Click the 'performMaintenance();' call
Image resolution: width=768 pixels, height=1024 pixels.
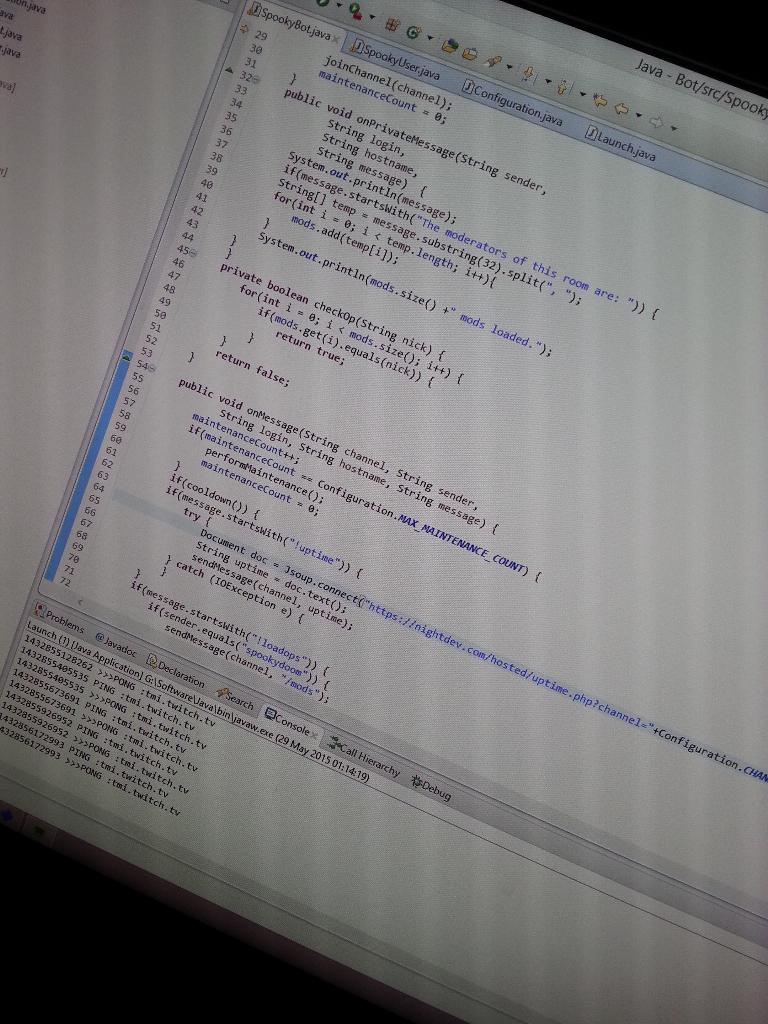(x=264, y=473)
